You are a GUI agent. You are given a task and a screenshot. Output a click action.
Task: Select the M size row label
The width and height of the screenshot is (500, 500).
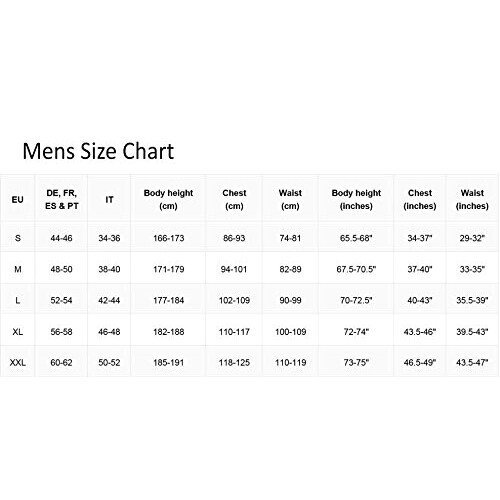click(x=18, y=269)
